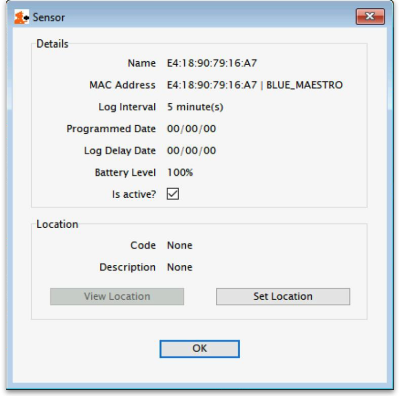Click the Location group heading
The width and height of the screenshot is (400, 396).
pos(57,224)
